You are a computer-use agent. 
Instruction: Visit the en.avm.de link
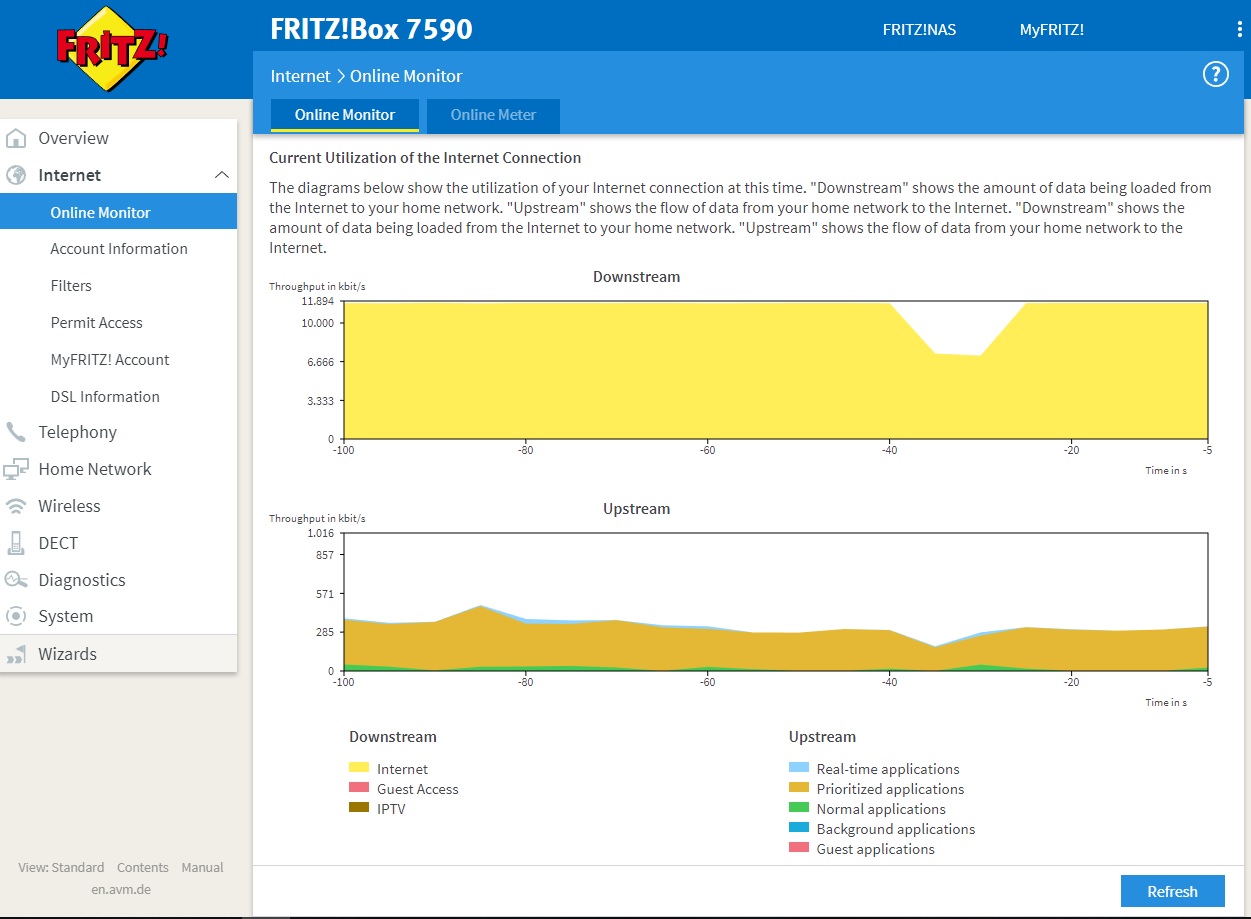point(121,888)
